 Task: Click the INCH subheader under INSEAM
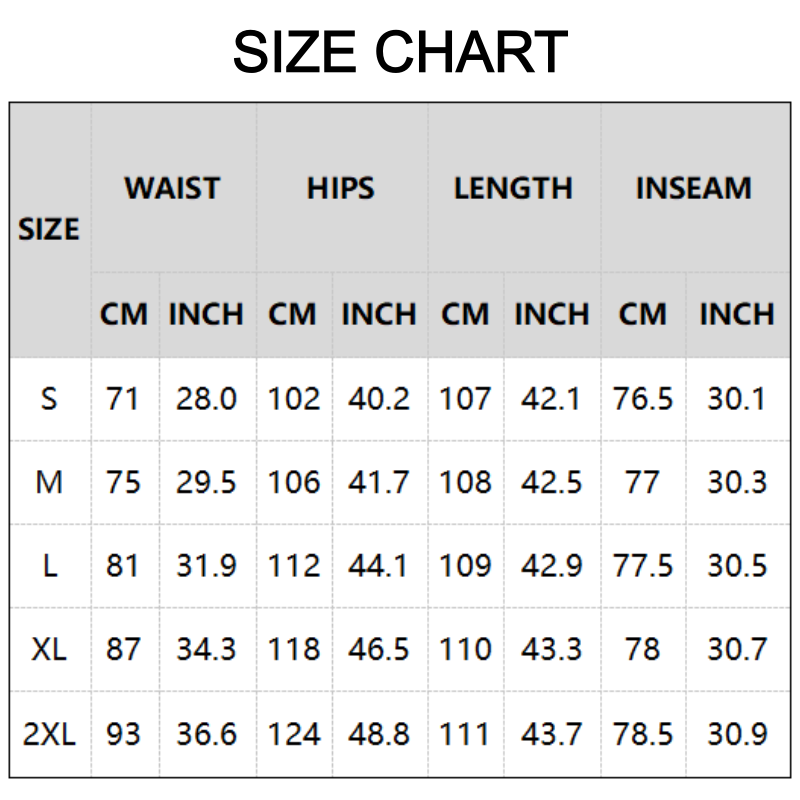coord(737,314)
